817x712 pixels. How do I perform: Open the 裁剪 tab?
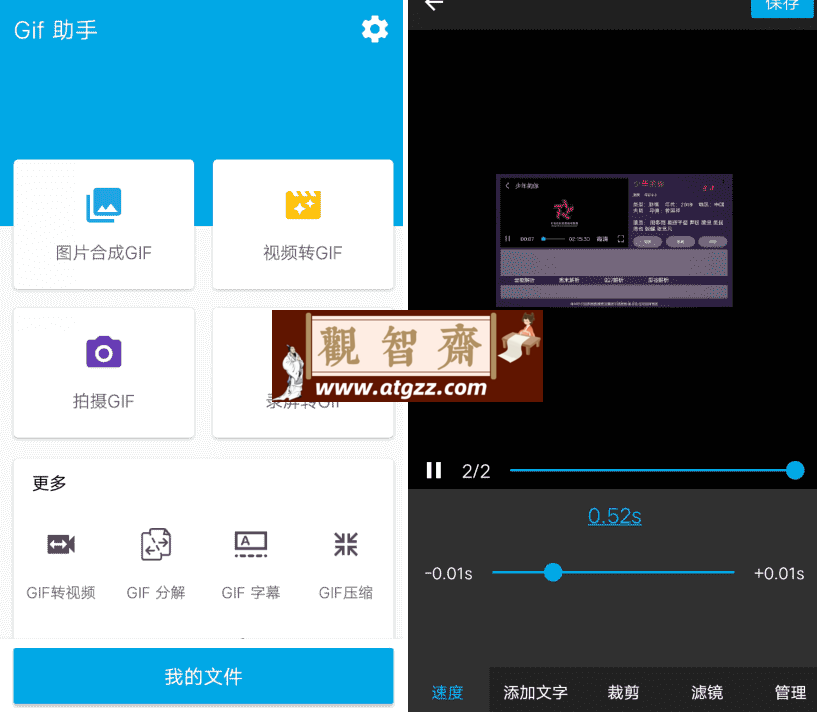(623, 692)
